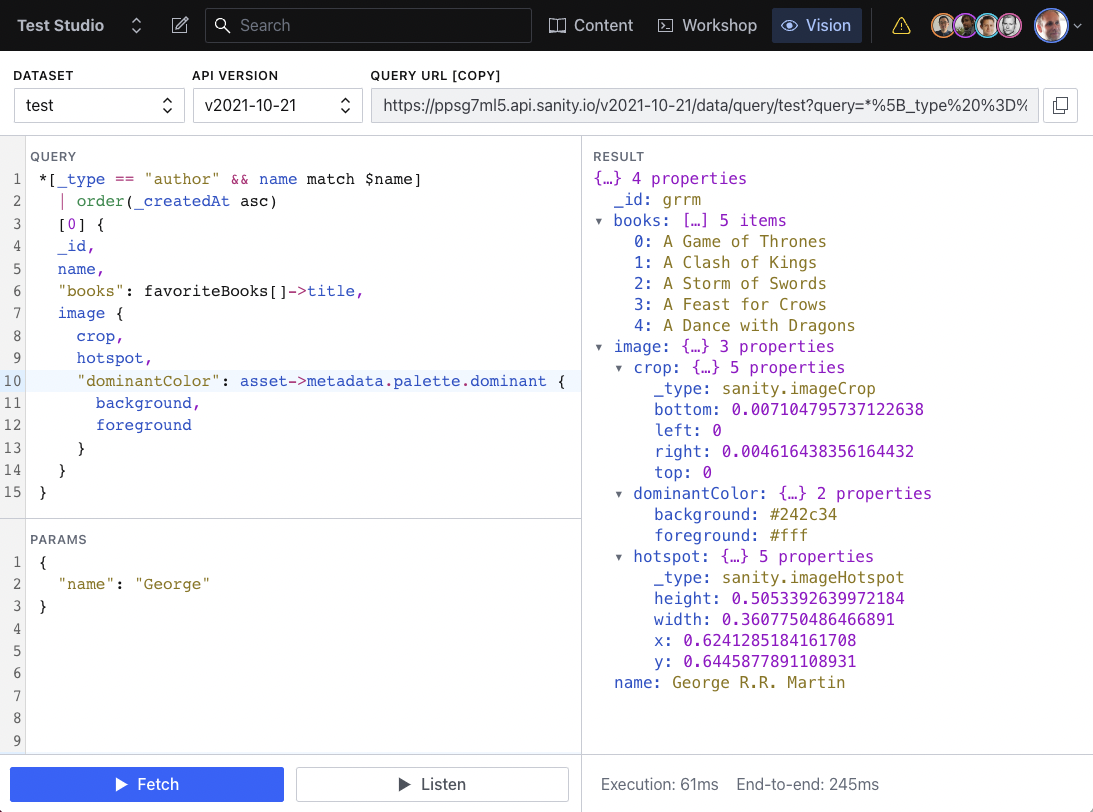Open the DATASET dropdown showing test
1093x812 pixels.
(98, 105)
